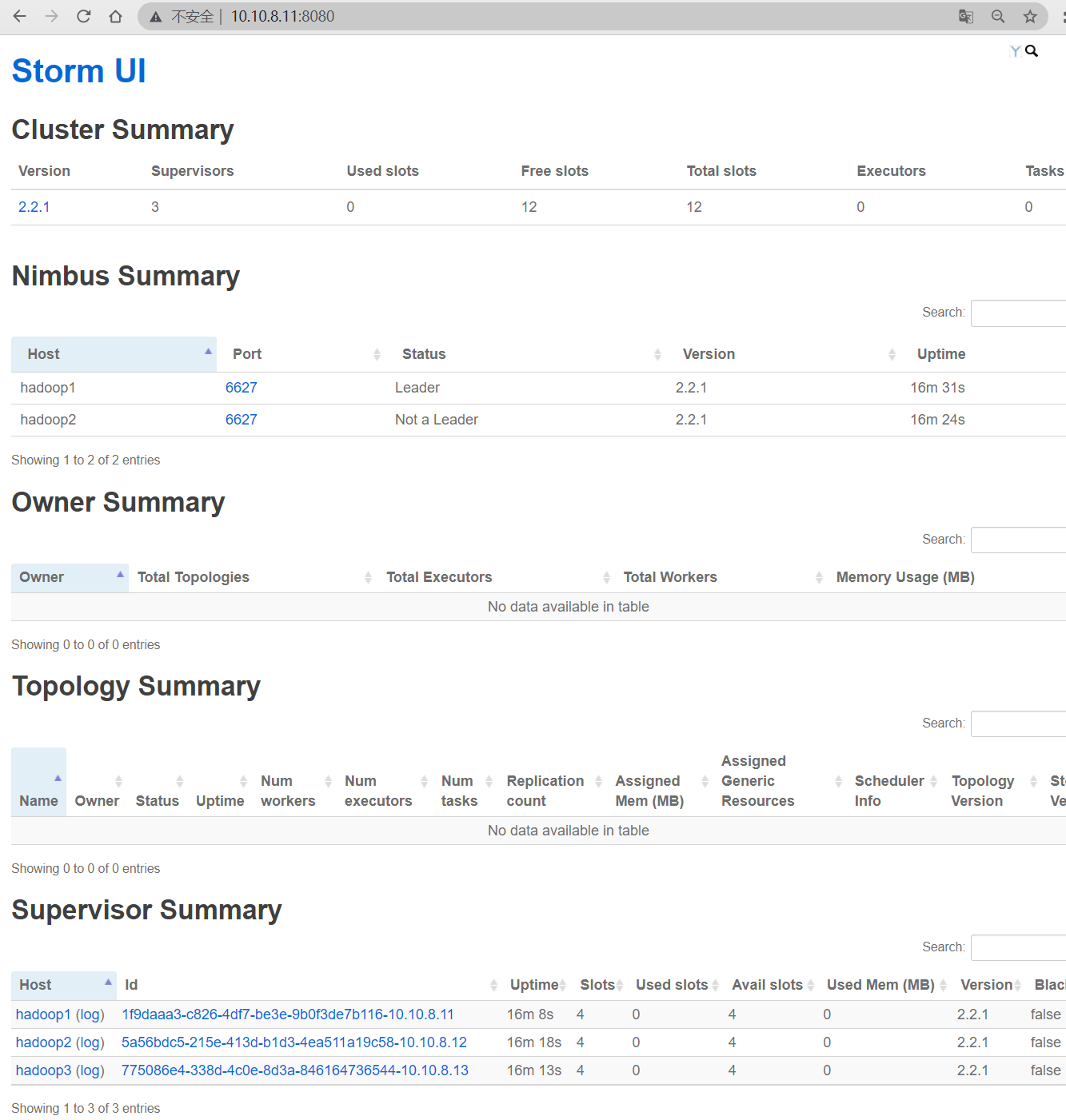The width and height of the screenshot is (1066, 1120).
Task: Sort Supervisor table by Id column
Action: click(309, 985)
